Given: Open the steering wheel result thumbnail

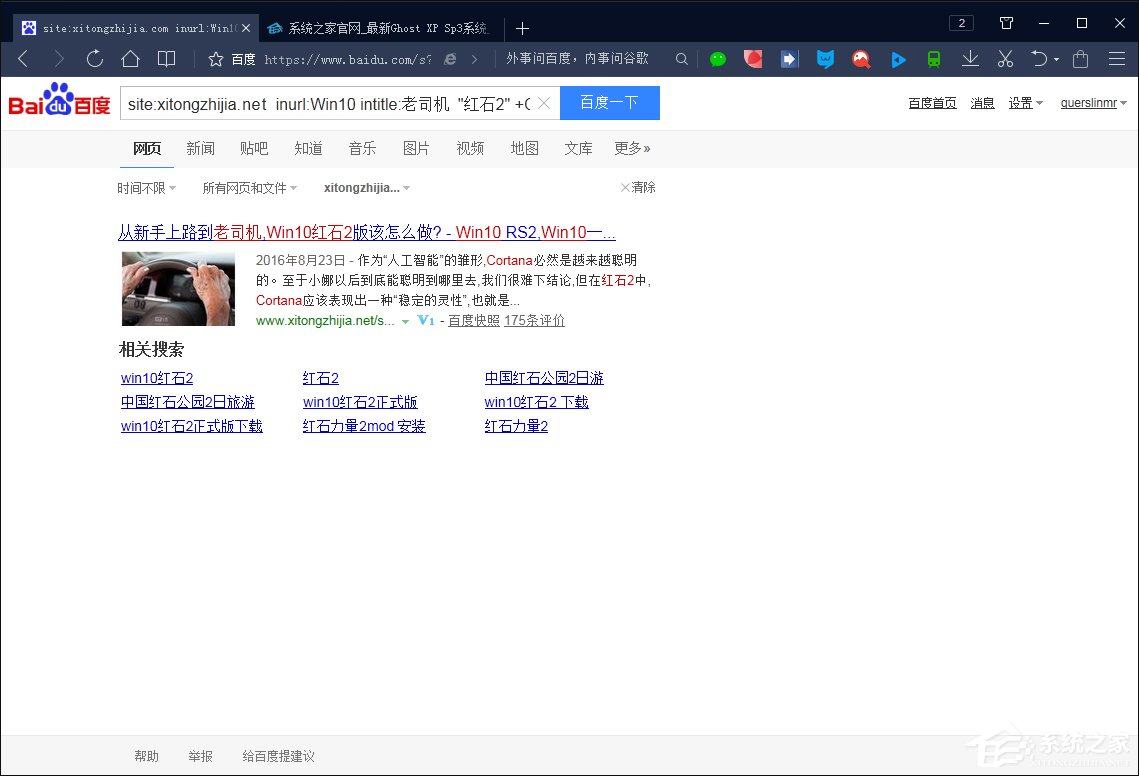Looking at the screenshot, I should point(178,288).
